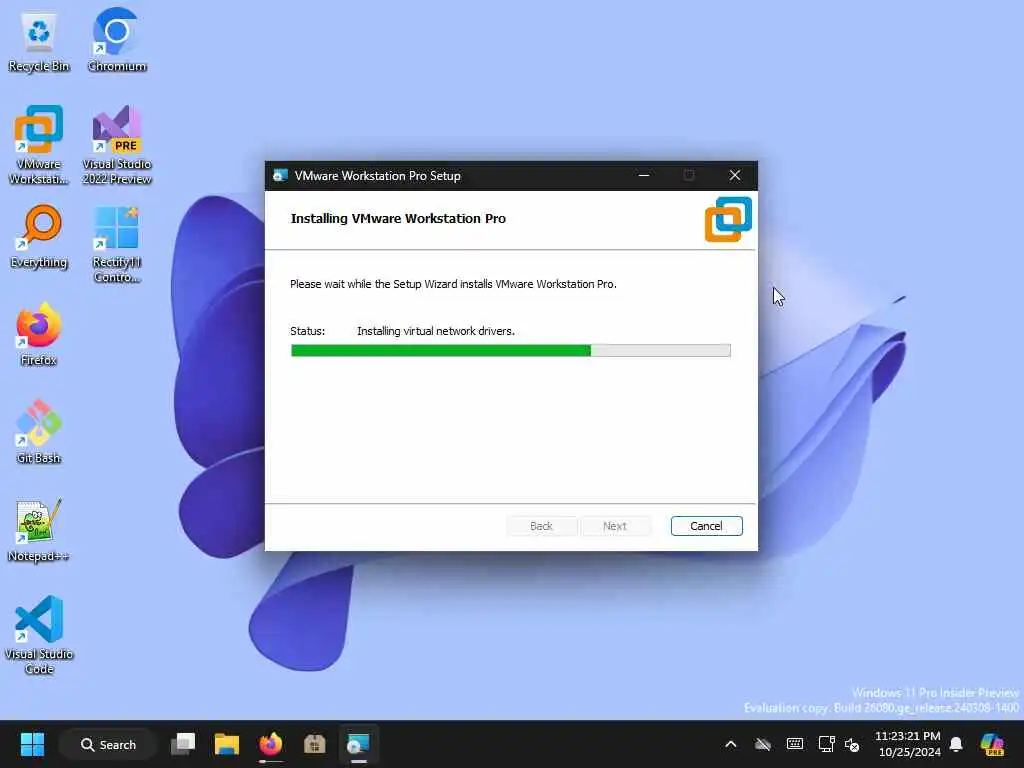The height and width of the screenshot is (768, 1024).
Task: Select the Everything search desktop icon
Action: [x=39, y=236]
